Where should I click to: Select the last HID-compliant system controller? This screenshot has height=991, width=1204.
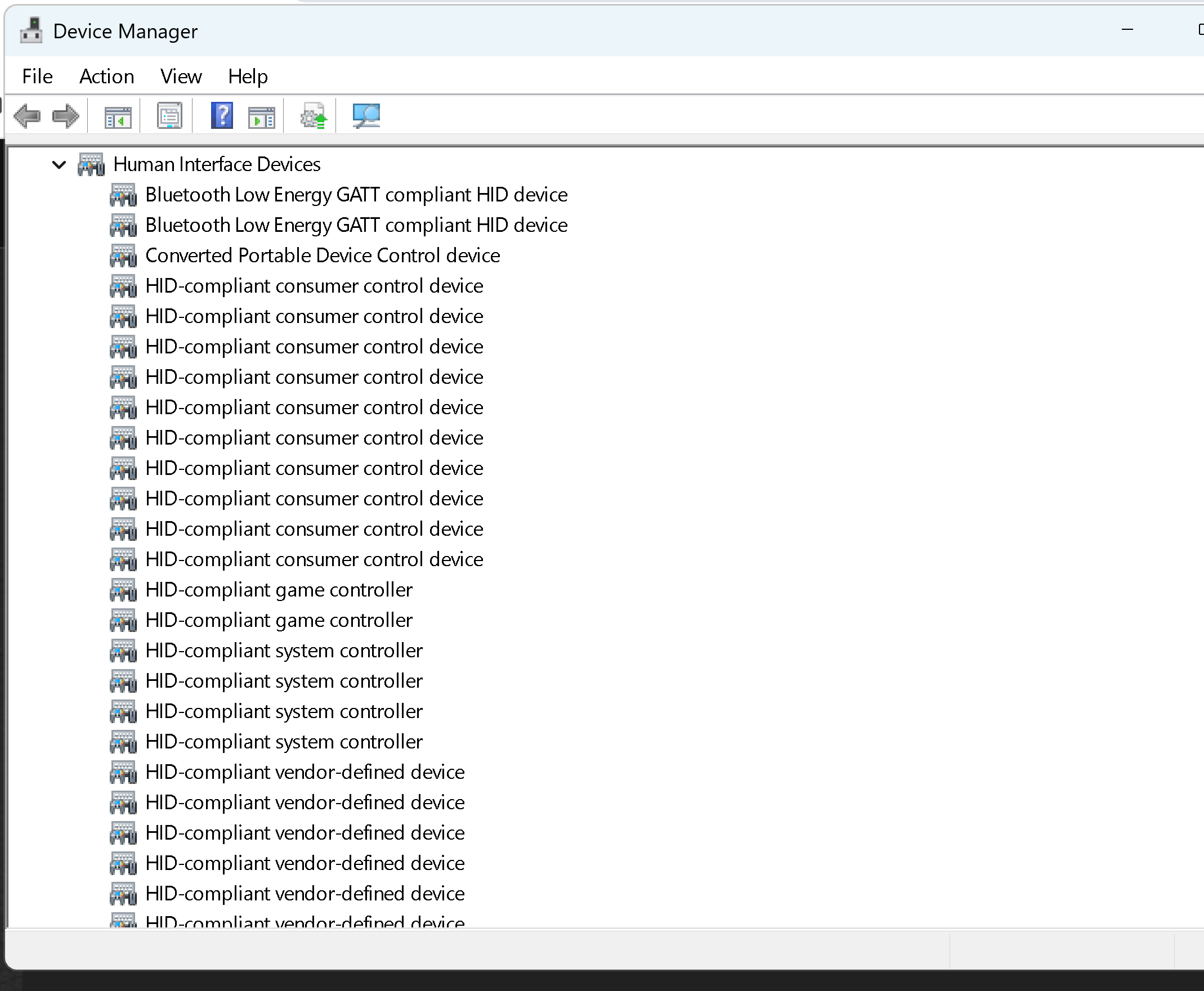[284, 742]
